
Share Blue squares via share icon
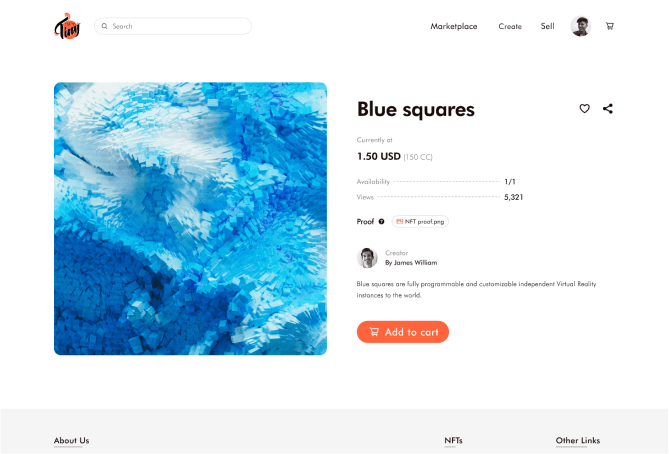(x=608, y=108)
